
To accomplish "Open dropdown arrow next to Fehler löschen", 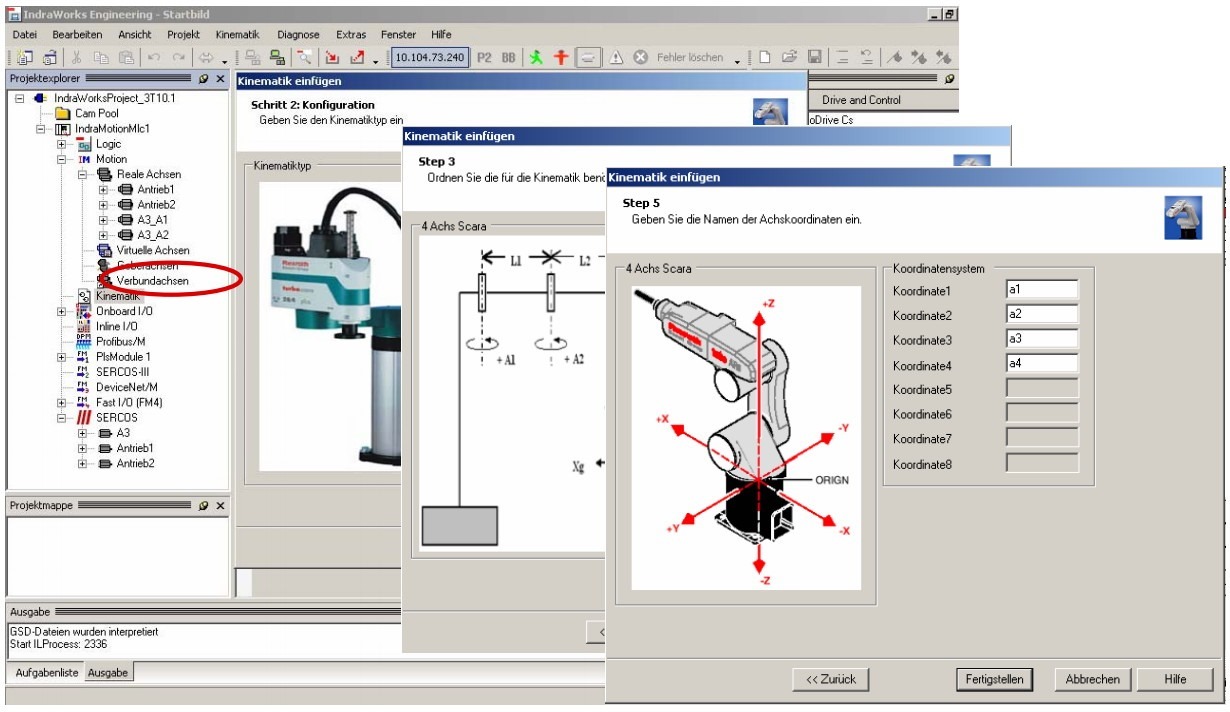I will (x=738, y=61).
